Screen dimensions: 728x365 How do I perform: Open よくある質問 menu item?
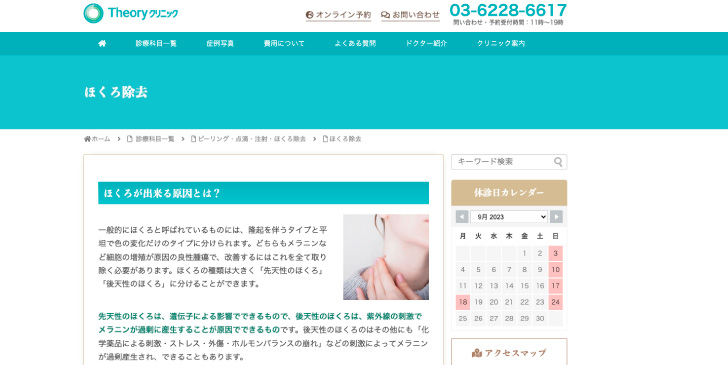355,43
